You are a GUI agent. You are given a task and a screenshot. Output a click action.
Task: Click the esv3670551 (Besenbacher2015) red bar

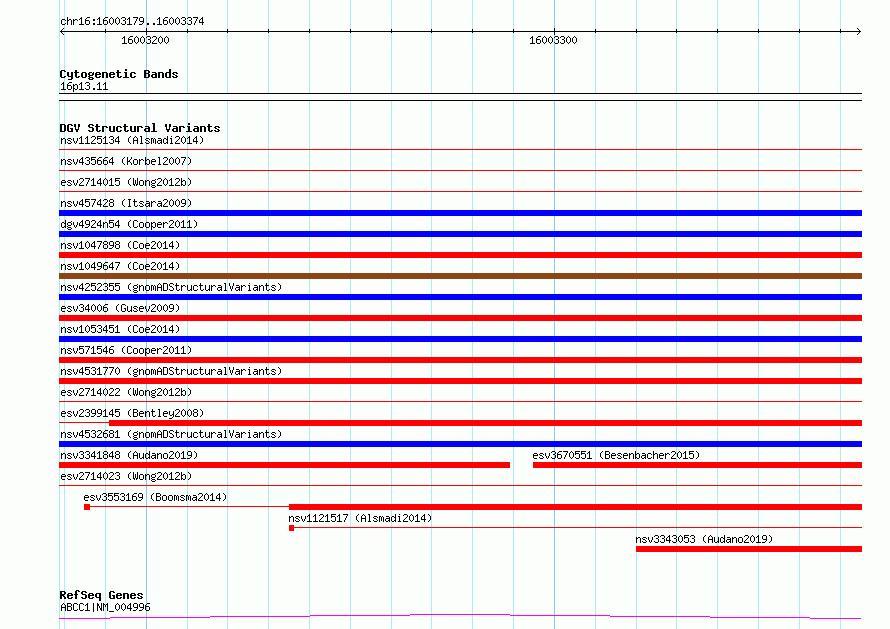(698, 465)
